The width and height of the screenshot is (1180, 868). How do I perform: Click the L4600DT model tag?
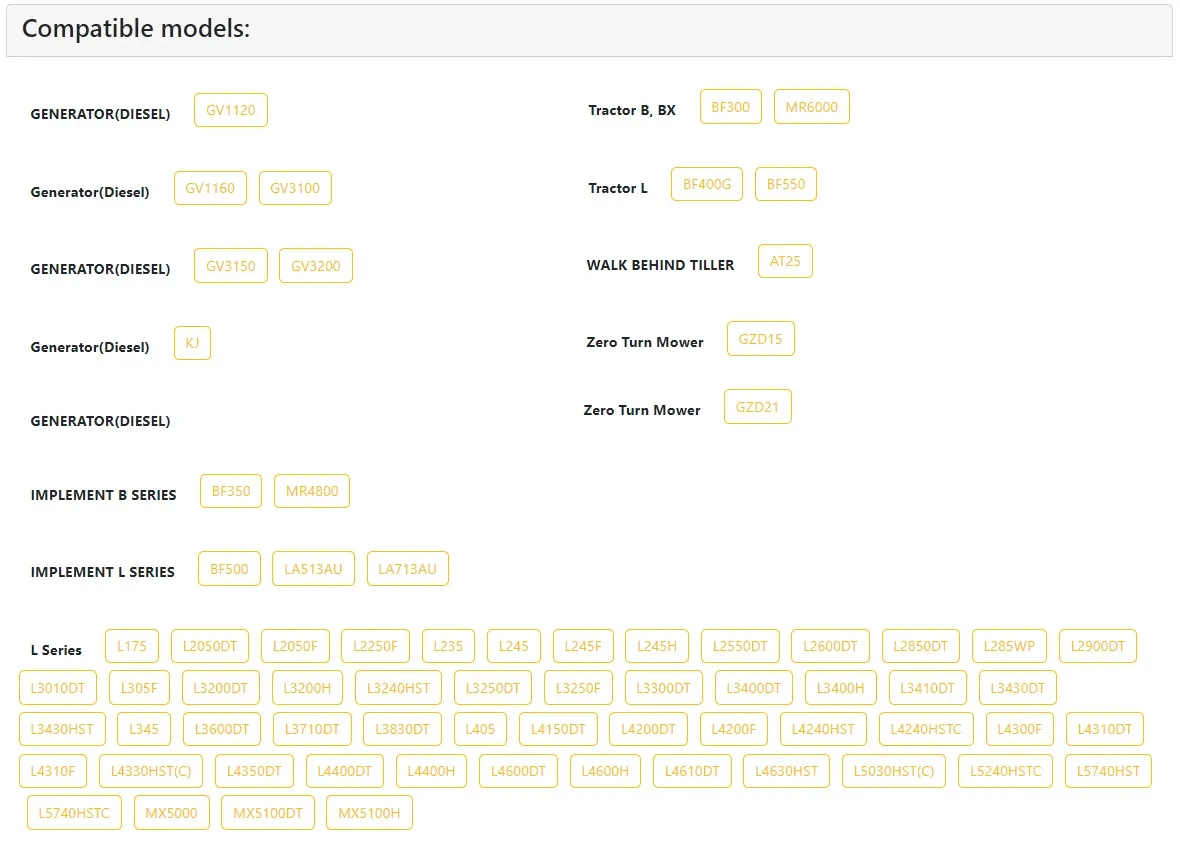[518, 771]
